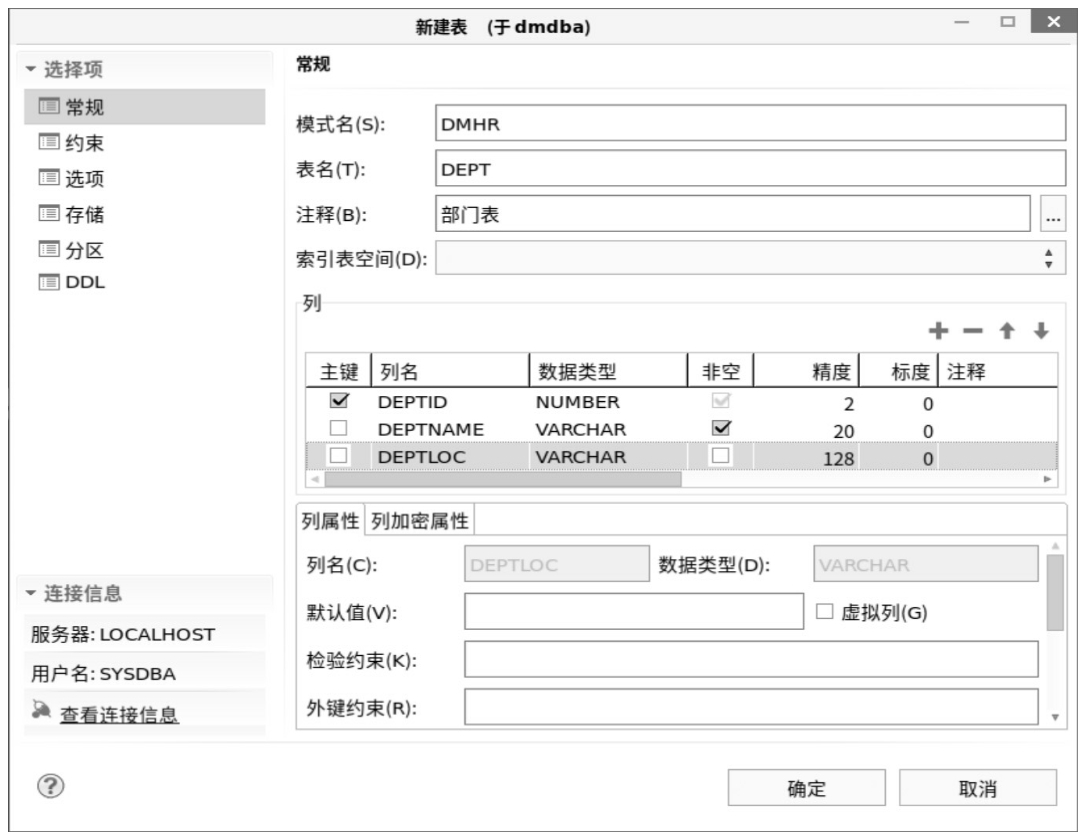Select the 列属性 tab

point(333,520)
